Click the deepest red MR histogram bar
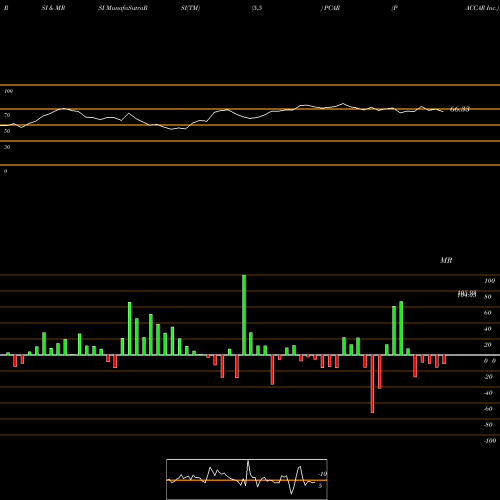The height and width of the screenshot is (500, 500). coord(372,384)
